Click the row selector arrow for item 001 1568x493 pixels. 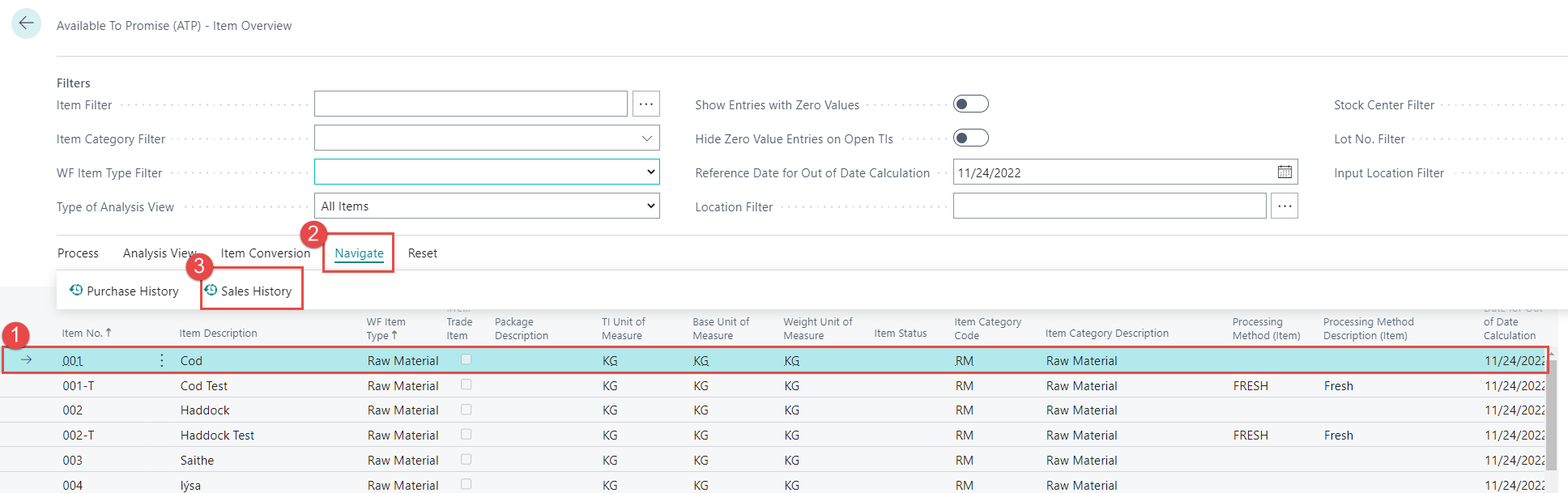coord(26,360)
